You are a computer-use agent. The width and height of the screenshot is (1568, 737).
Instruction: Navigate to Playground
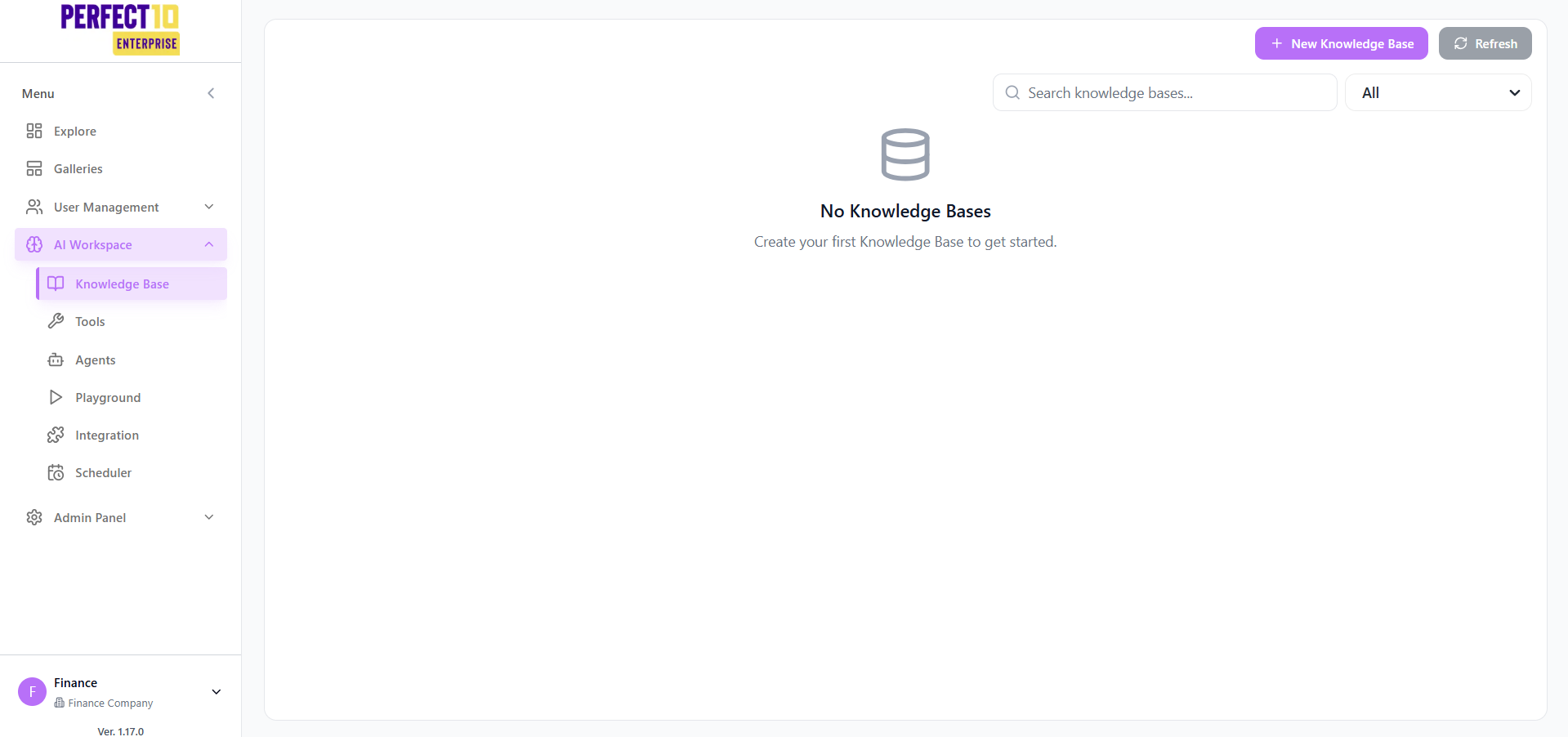click(132, 397)
